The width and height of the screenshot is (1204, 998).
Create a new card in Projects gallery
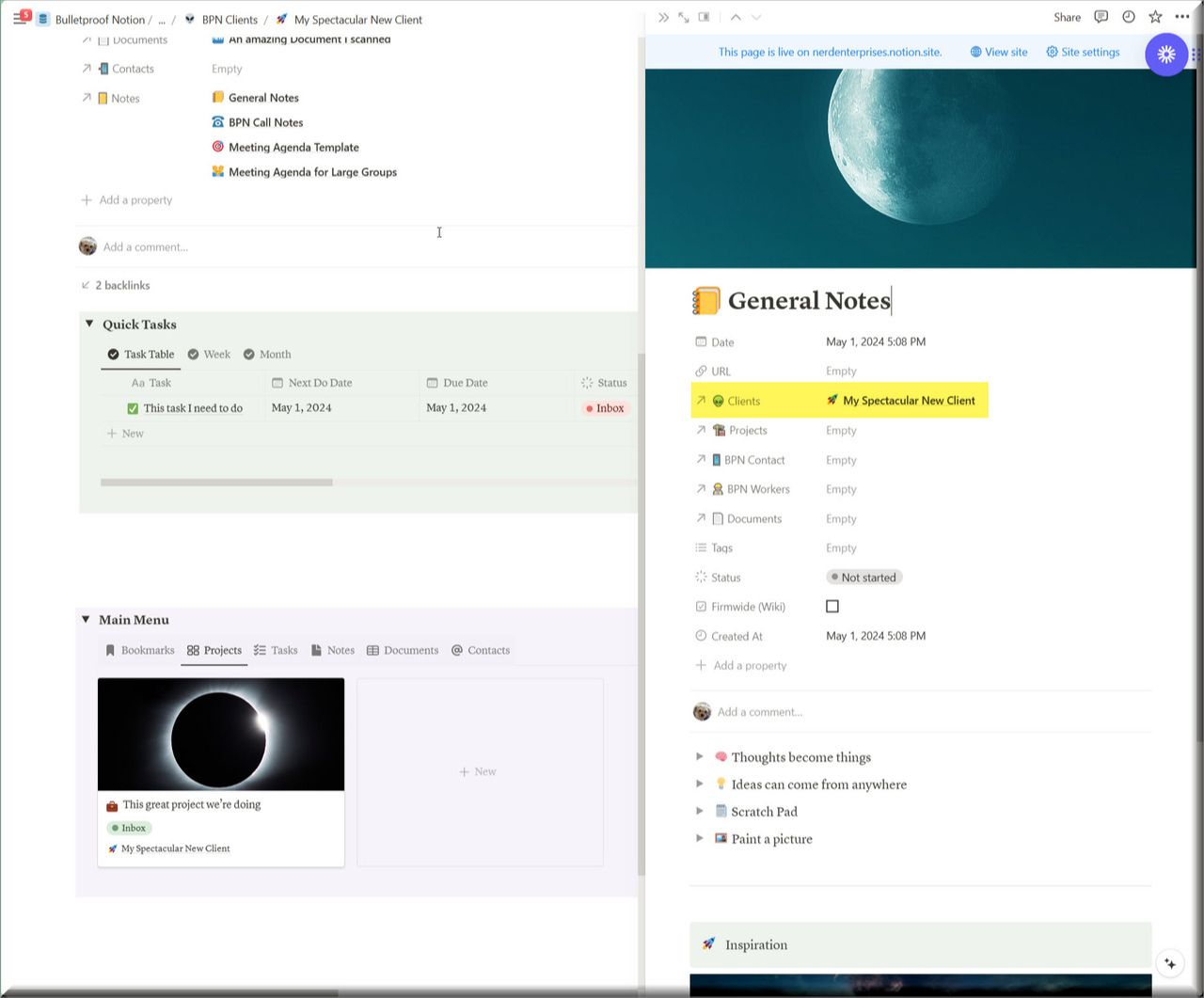(480, 772)
